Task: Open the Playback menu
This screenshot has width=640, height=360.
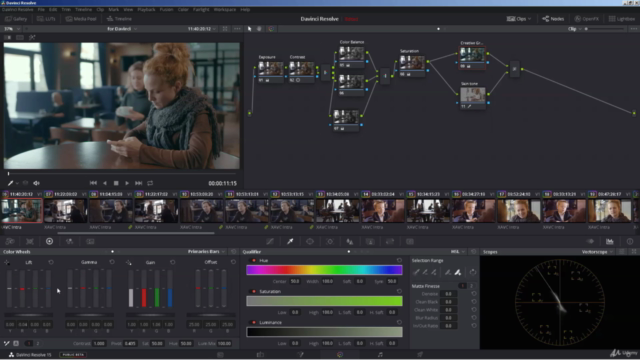Action: pos(146,9)
